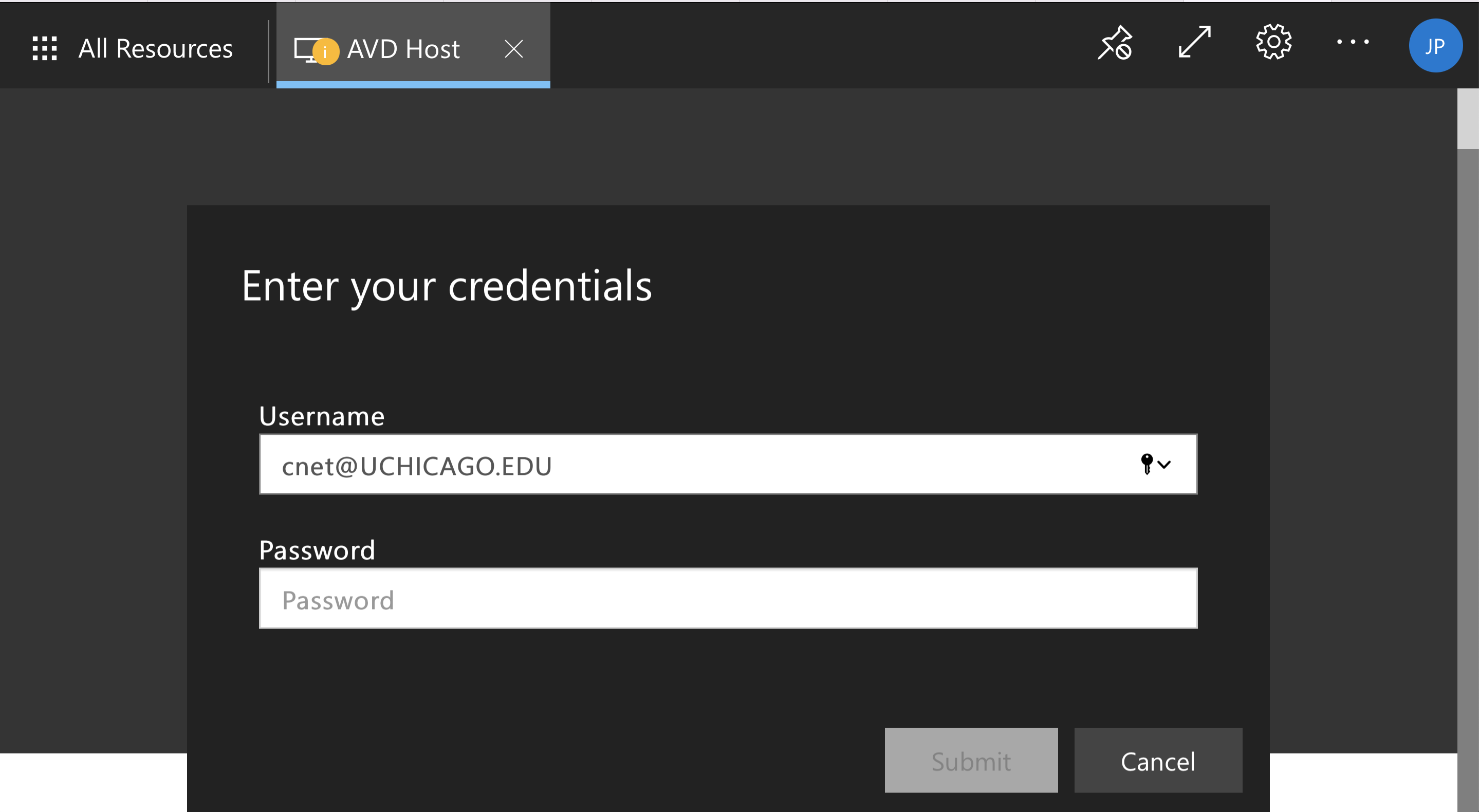Focus the Password input field
Viewport: 1479px width, 812px height.
point(728,598)
